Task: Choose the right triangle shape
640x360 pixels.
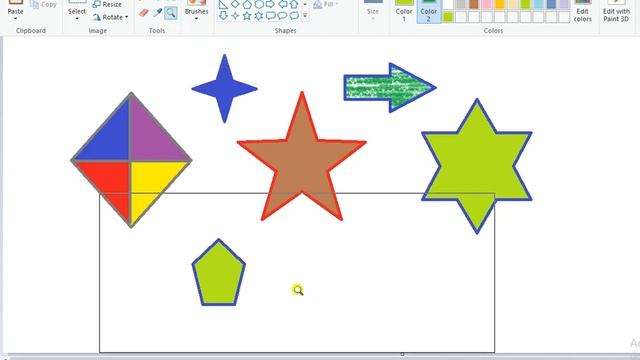Action: [x=223, y=4]
